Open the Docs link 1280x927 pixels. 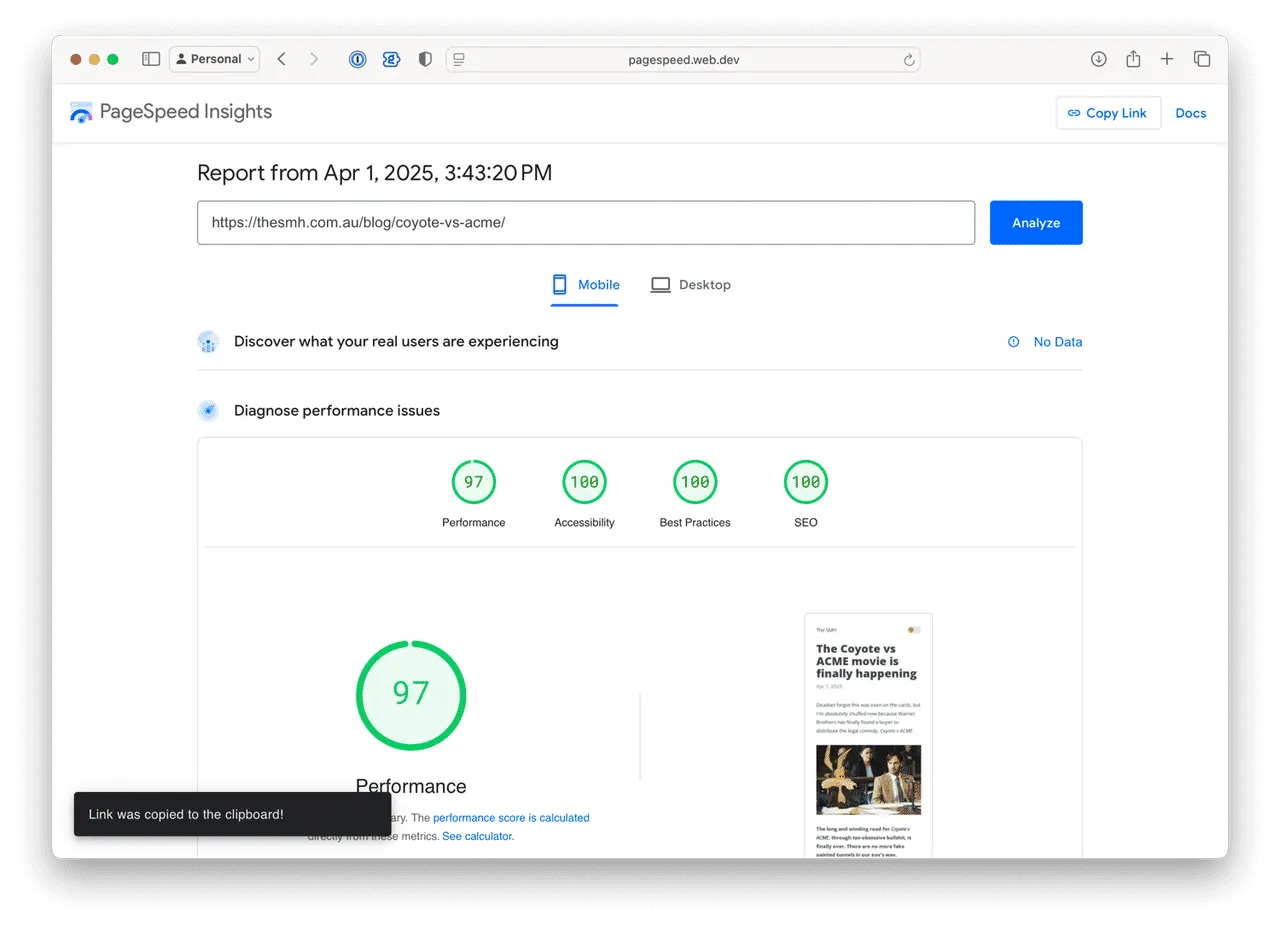click(1191, 113)
